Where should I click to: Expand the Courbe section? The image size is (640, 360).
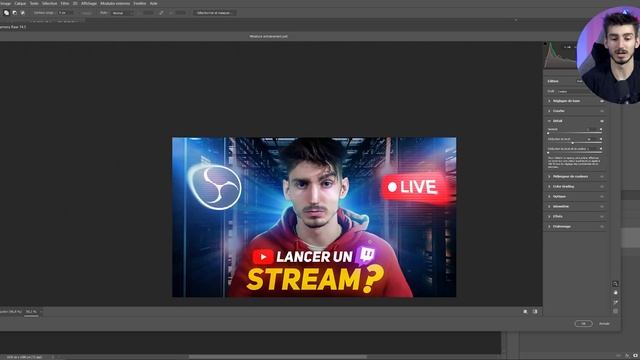[549, 111]
